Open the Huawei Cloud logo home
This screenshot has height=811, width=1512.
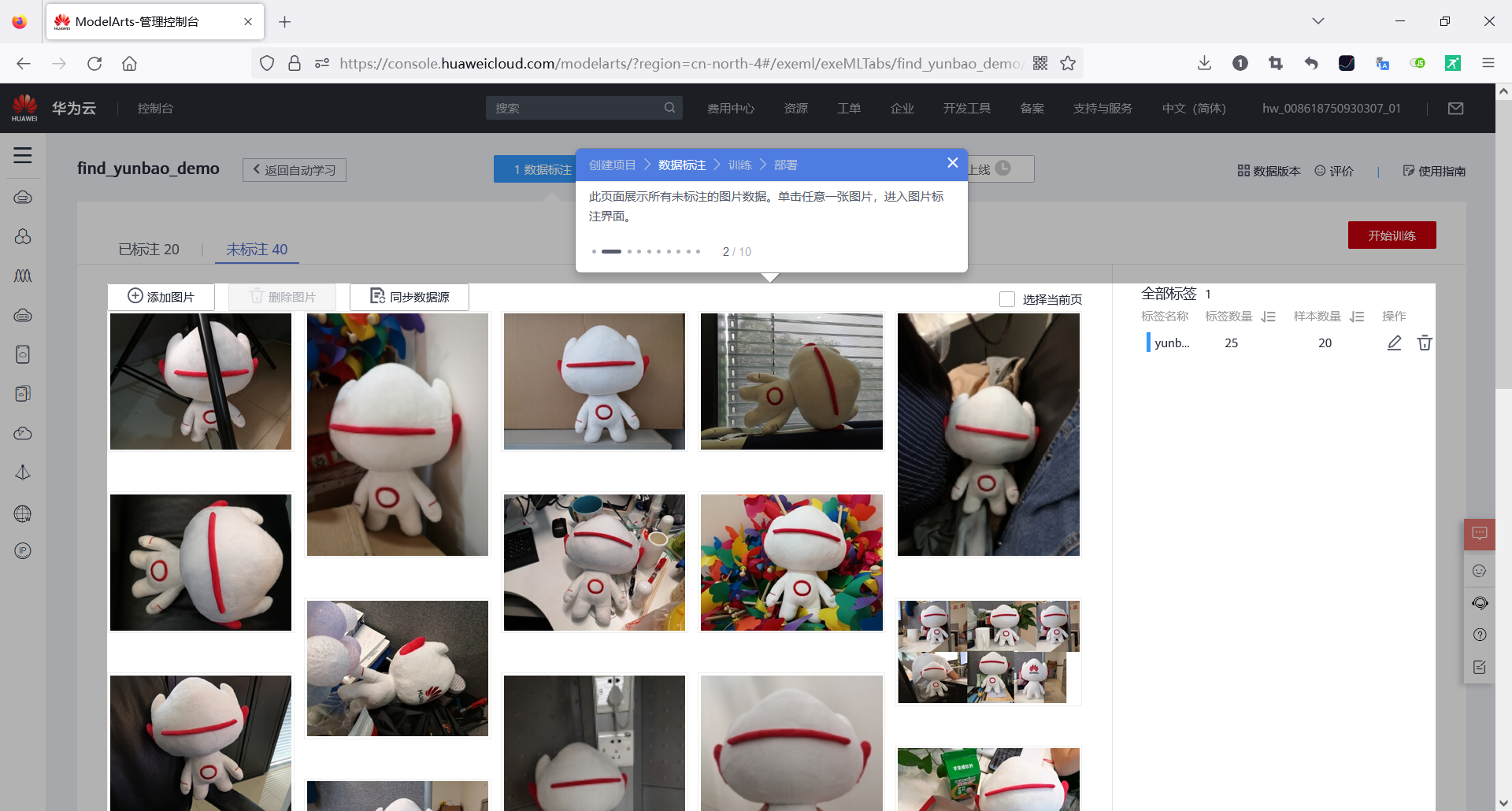[54, 108]
